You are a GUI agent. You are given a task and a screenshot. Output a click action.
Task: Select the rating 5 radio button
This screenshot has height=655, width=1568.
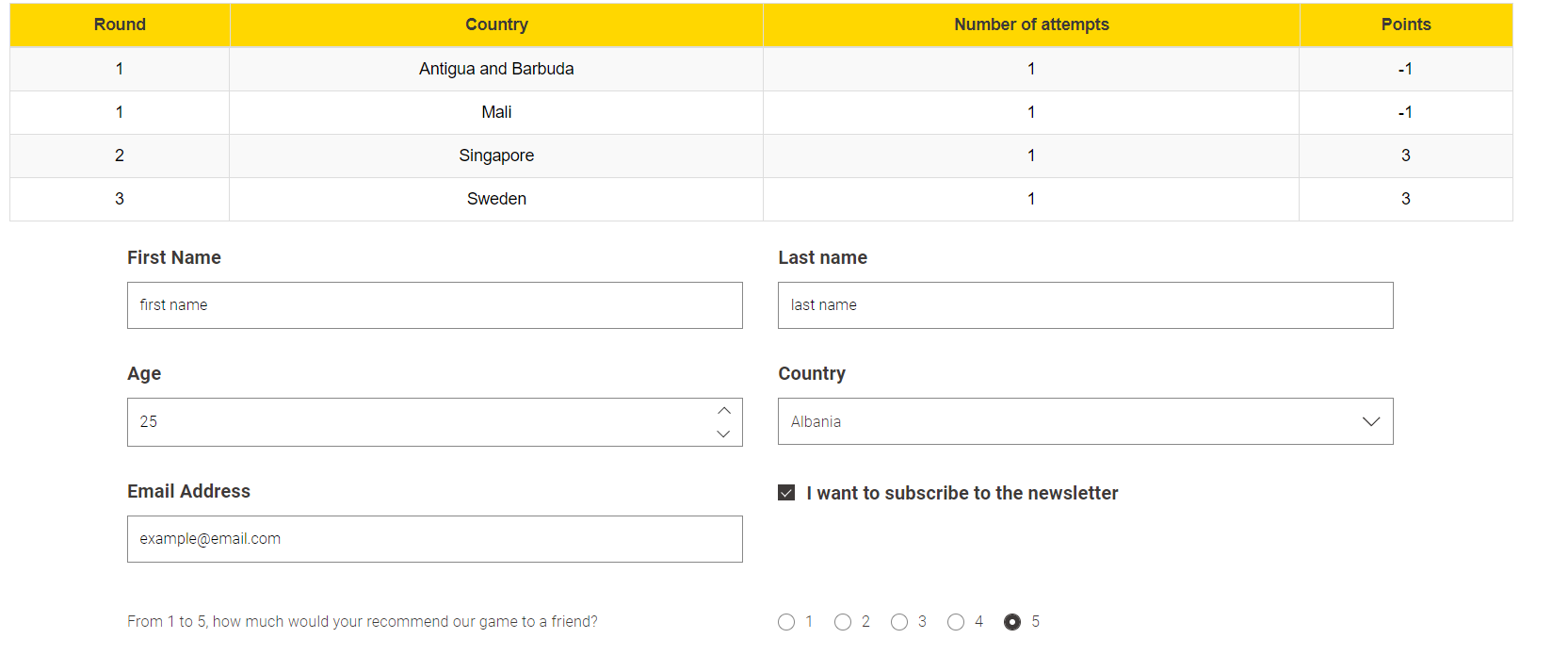click(x=1012, y=622)
